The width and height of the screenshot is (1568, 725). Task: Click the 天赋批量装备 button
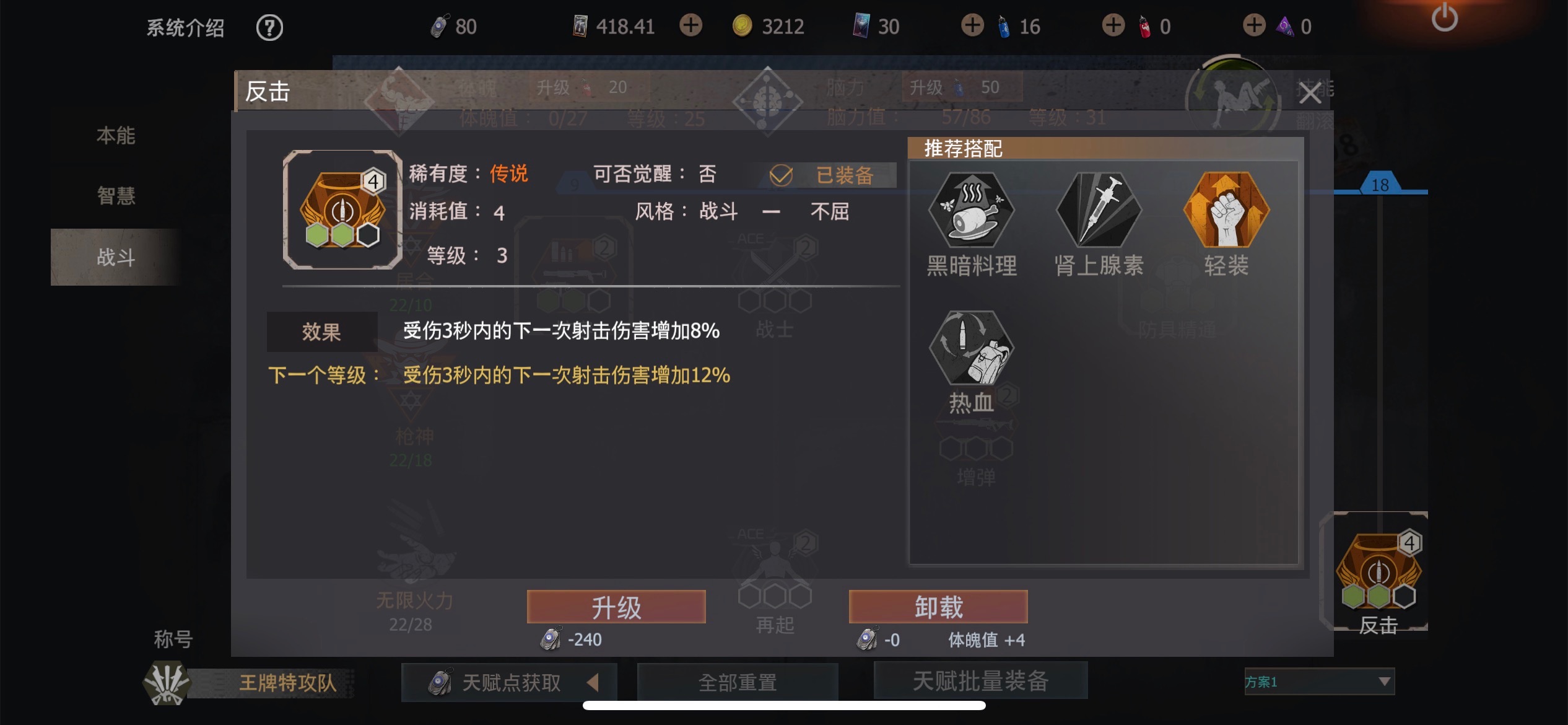980,680
